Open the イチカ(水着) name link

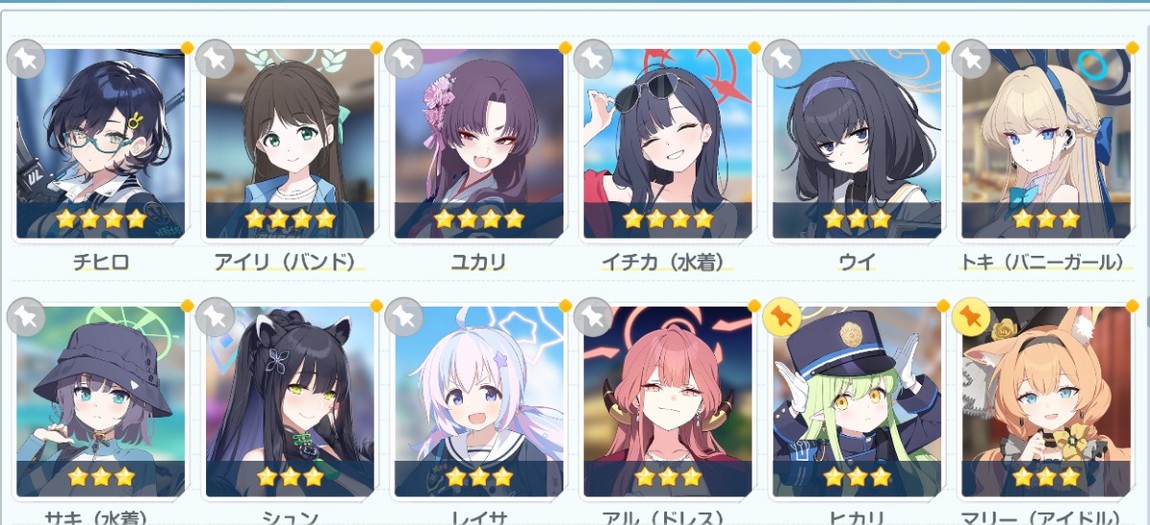point(667,262)
